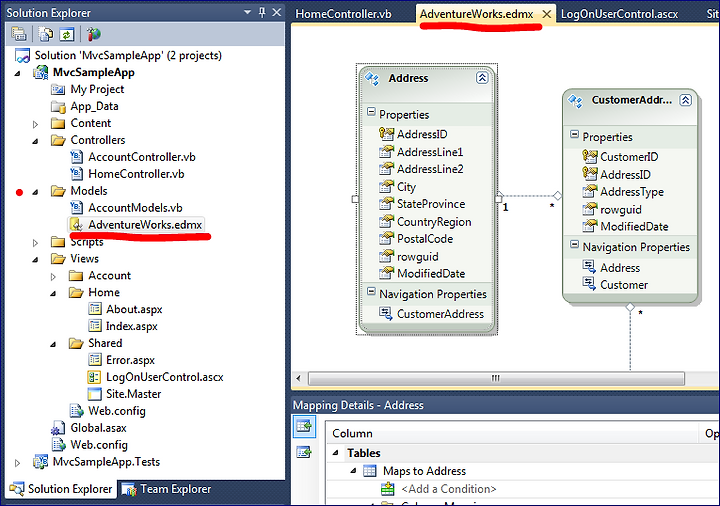720x506 pixels.
Task: Select the StateProvince property
Action: click(x=431, y=204)
